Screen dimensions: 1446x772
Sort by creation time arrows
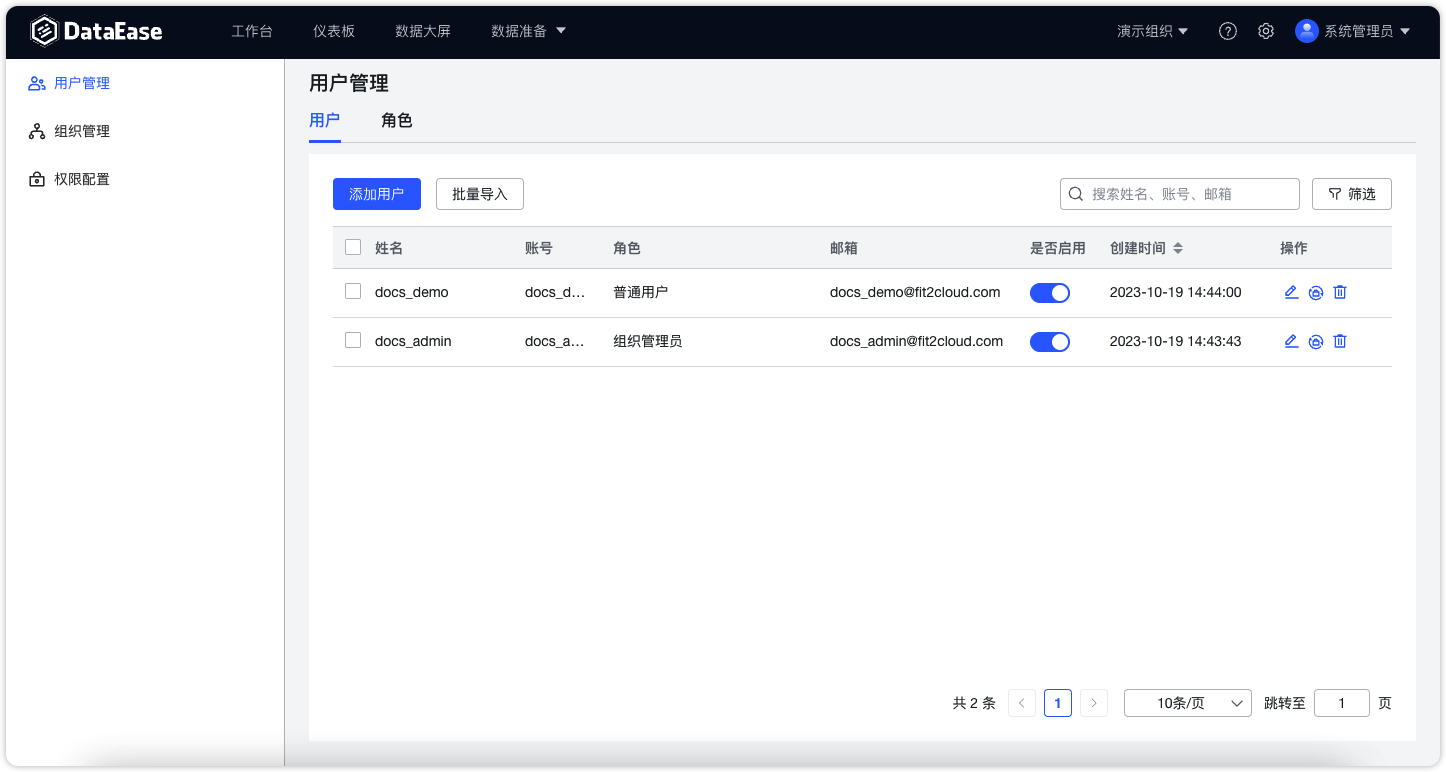1178,248
